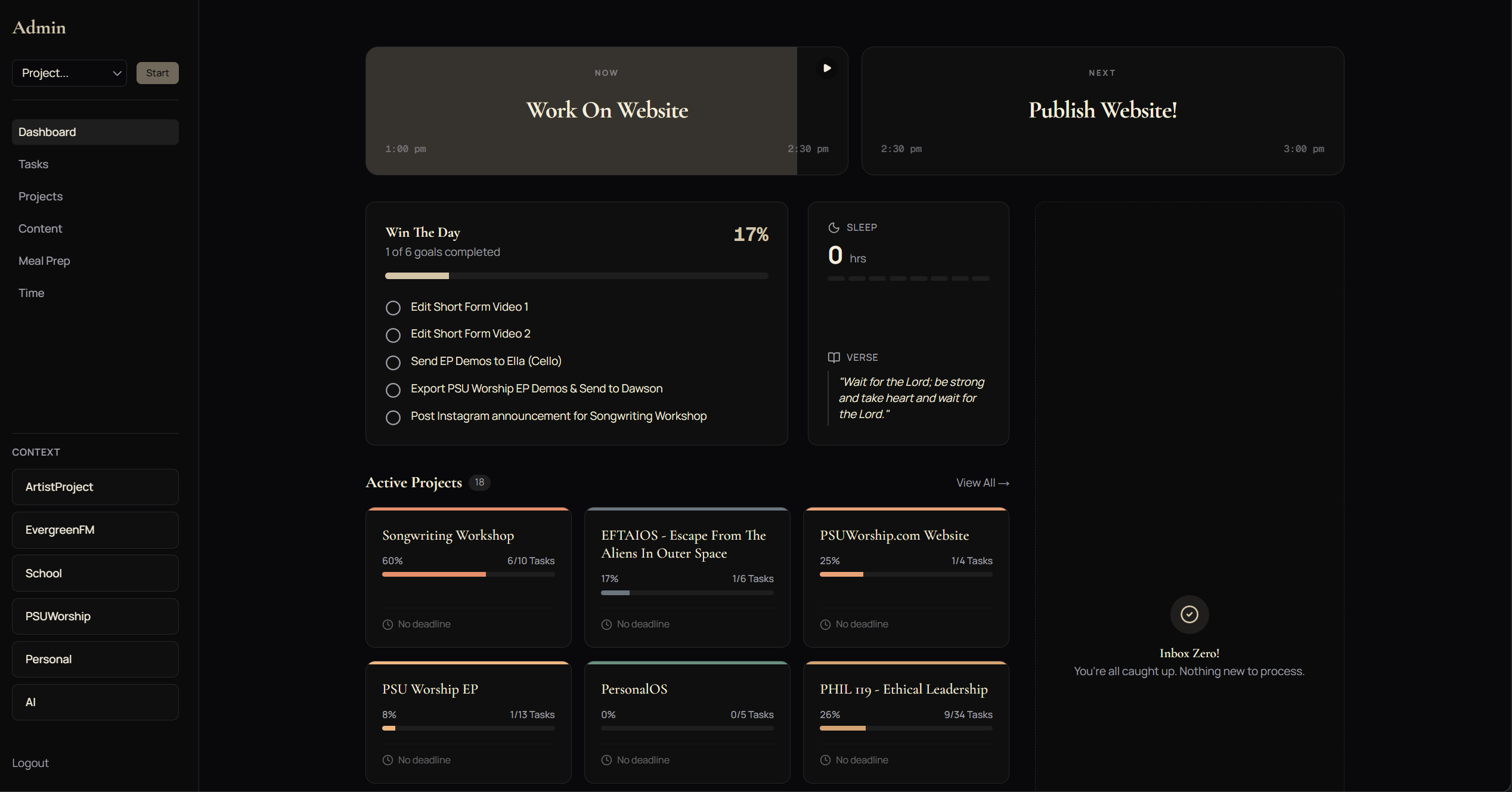
Task: Click Logout at the sidebar bottom
Action: pyautogui.click(x=30, y=763)
